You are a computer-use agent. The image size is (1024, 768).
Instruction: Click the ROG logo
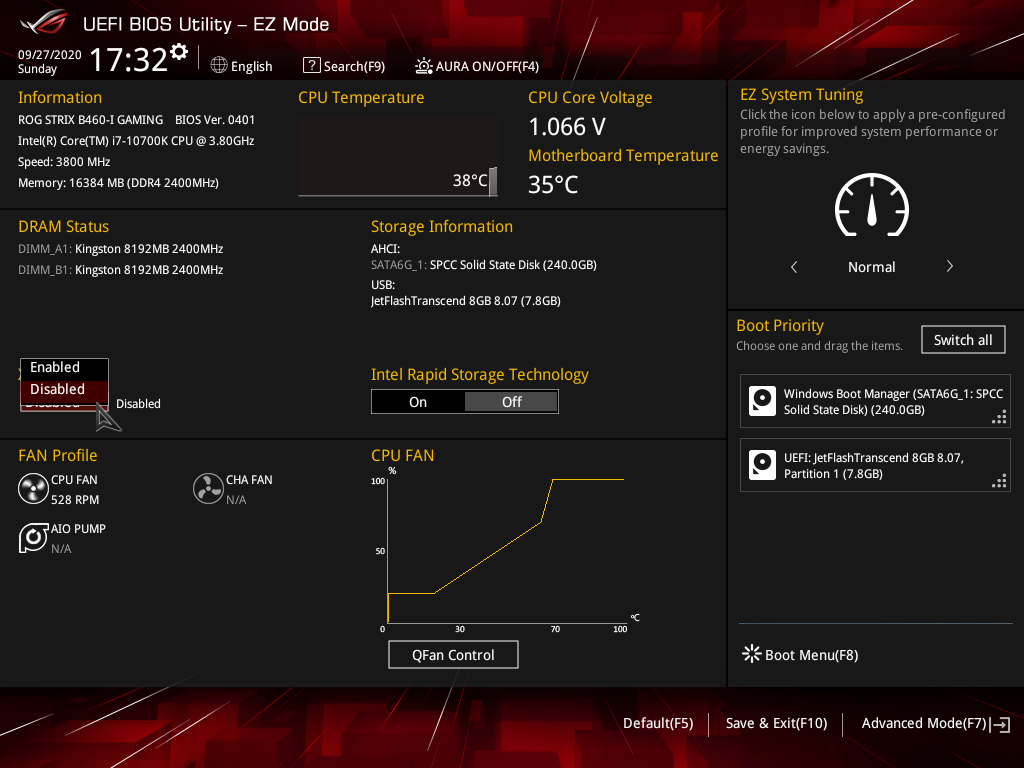(x=44, y=22)
